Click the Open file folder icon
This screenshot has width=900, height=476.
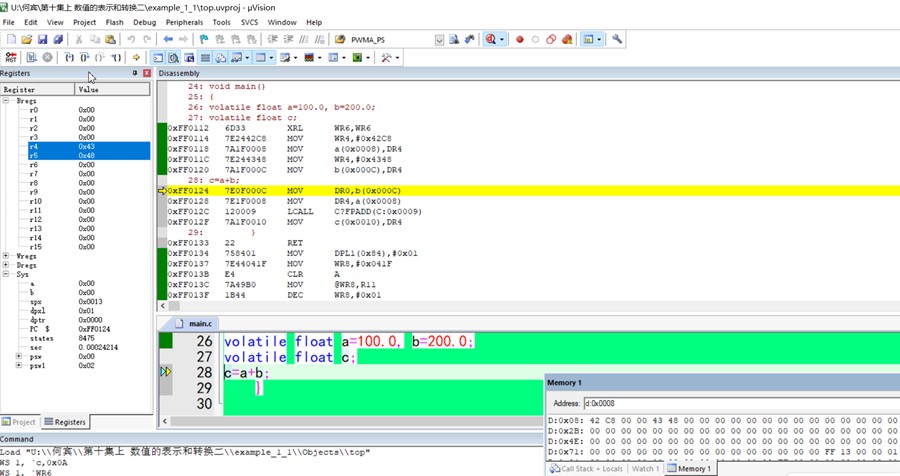coord(27,39)
